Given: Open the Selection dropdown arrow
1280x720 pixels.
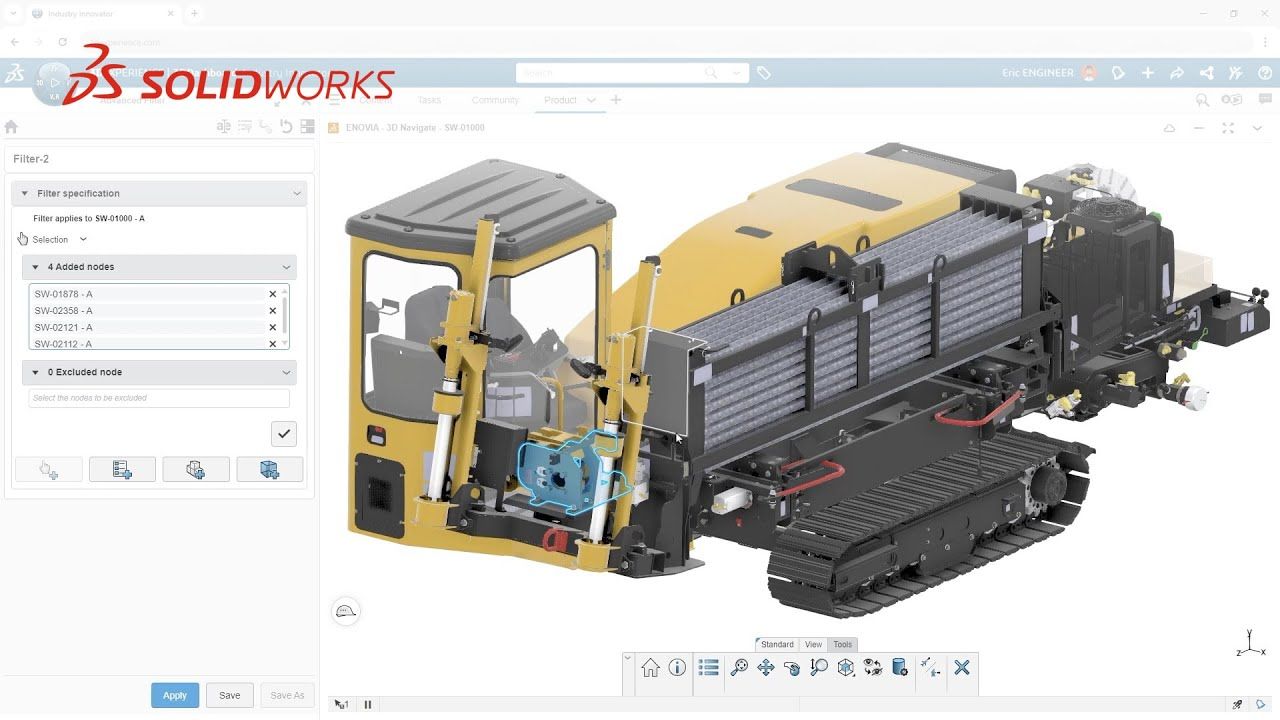Looking at the screenshot, I should click(83, 240).
